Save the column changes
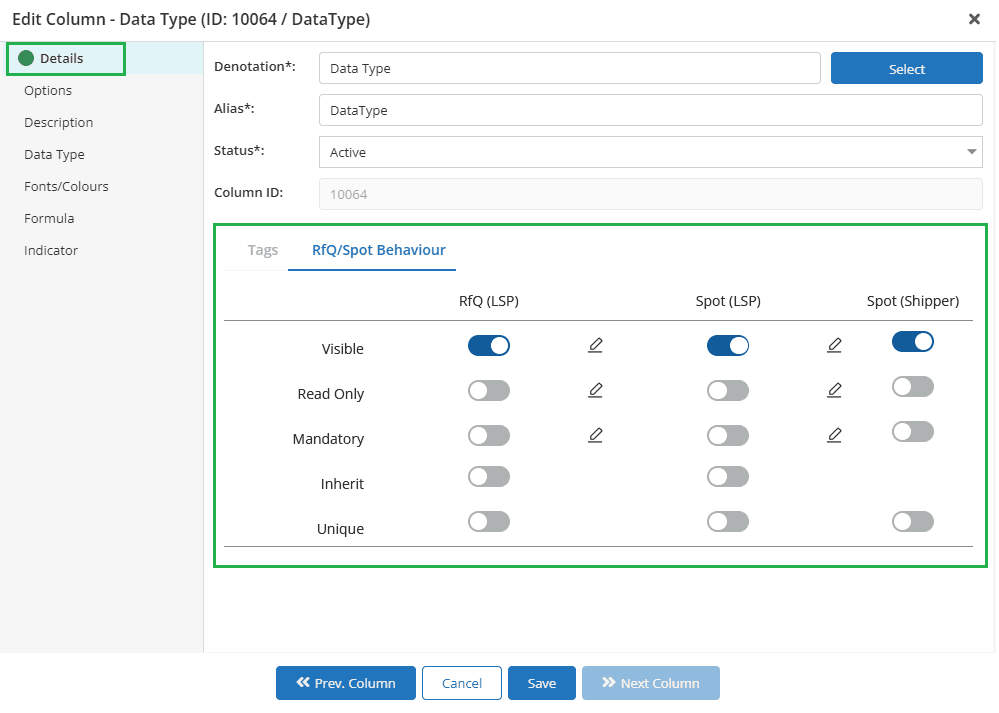Image resolution: width=999 pixels, height=713 pixels. click(542, 683)
